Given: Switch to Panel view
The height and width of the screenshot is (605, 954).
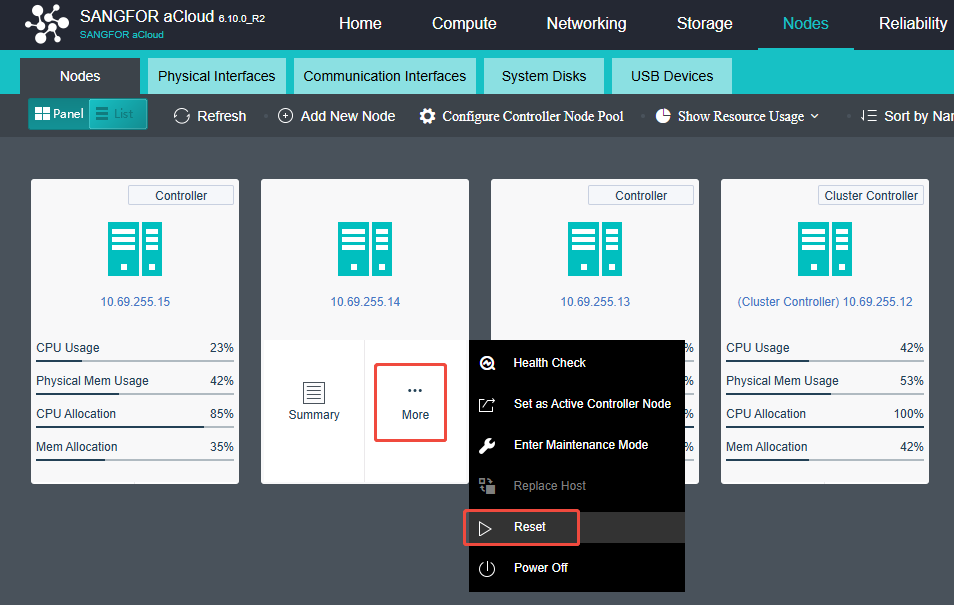Looking at the screenshot, I should pyautogui.click(x=59, y=114).
